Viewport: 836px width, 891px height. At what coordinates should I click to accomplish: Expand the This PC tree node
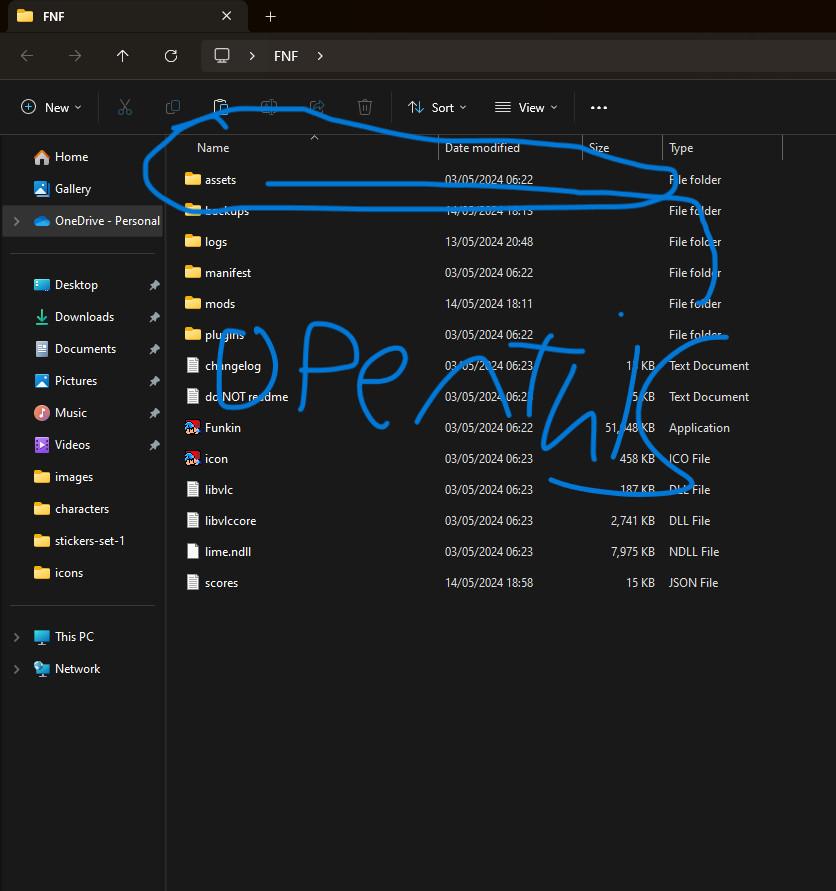(x=16, y=637)
